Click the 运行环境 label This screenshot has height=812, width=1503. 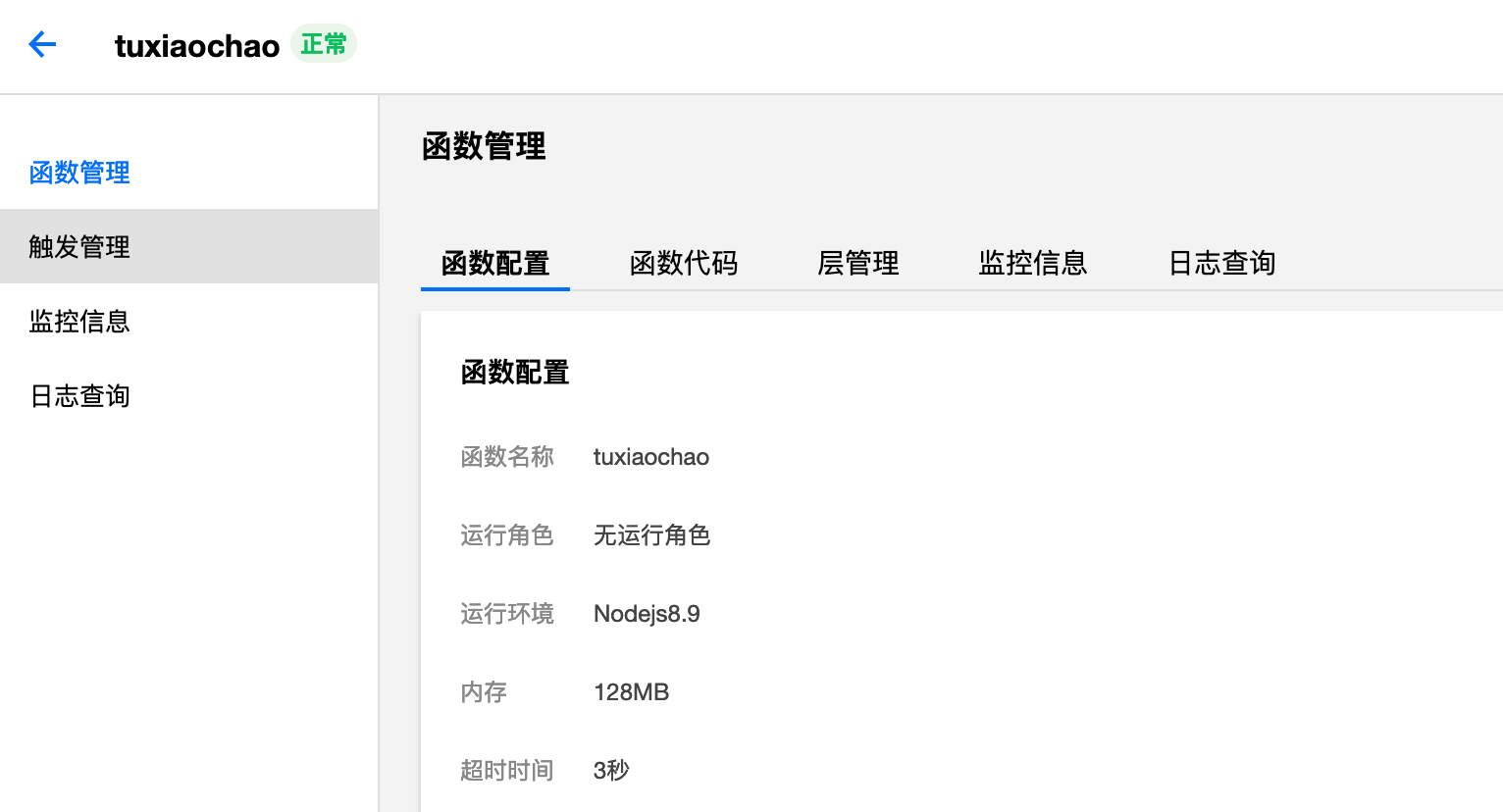[x=507, y=614]
